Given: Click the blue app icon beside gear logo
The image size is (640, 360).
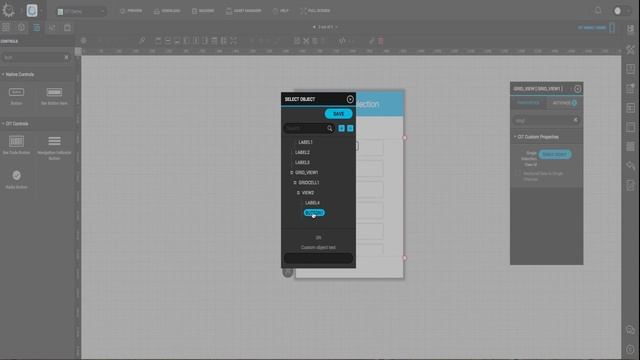Looking at the screenshot, I should (x=32, y=10).
